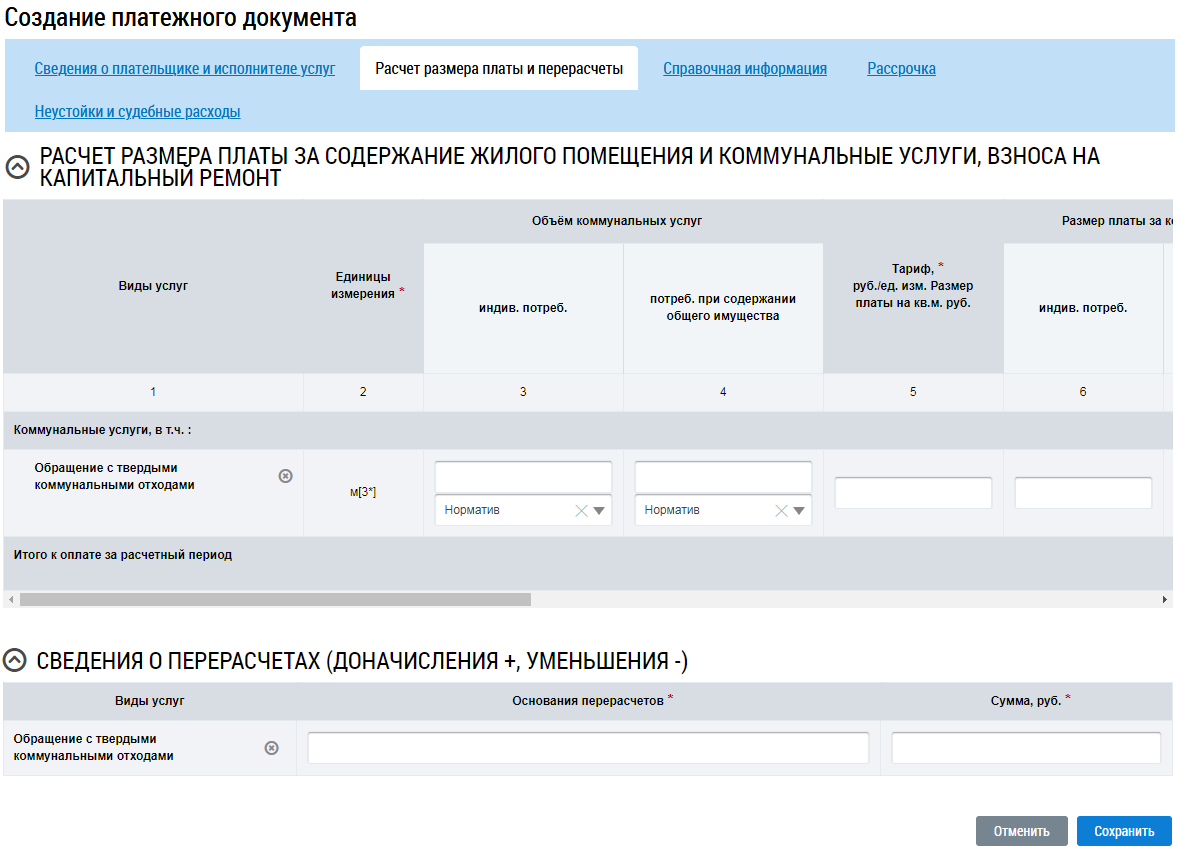This screenshot has height=861, width=1189.
Task: Click the horizontal table scrollbar thumb
Action: [x=275, y=600]
